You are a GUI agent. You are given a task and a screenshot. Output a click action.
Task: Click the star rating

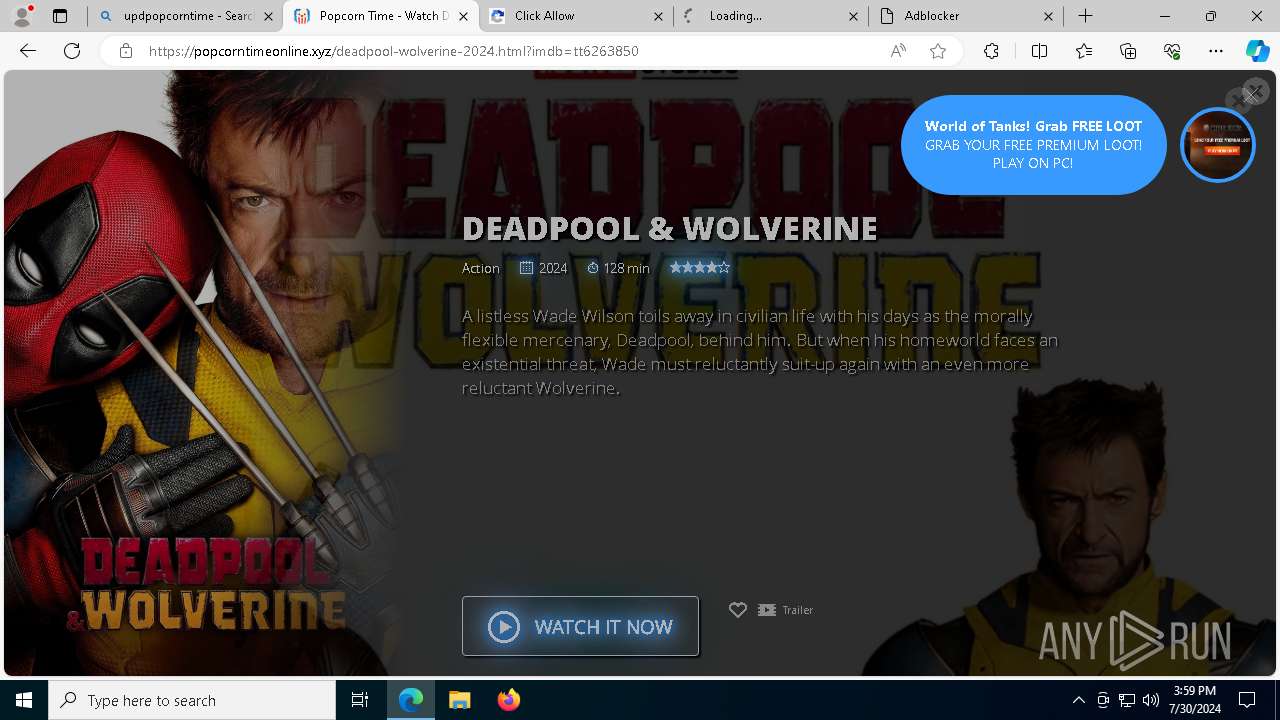700,267
